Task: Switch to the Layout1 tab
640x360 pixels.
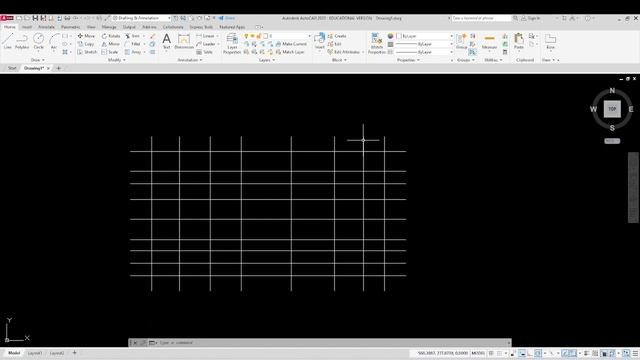Action: 35,353
